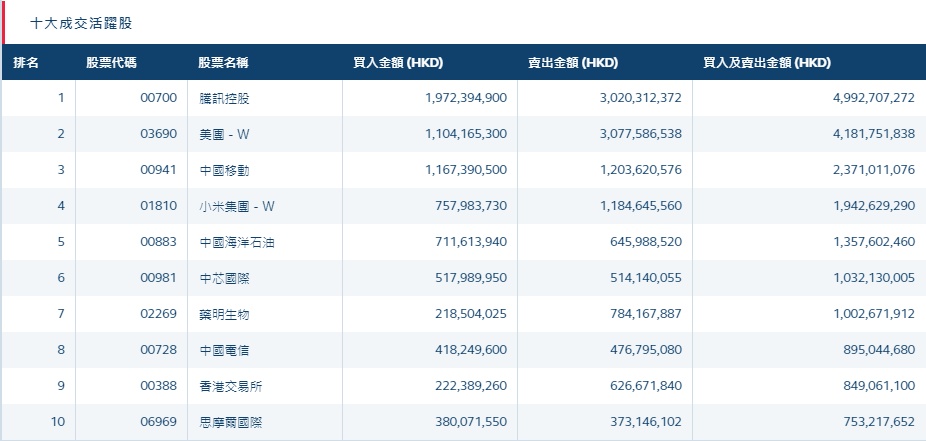This screenshot has height=441, width=926.
Task: Click sell amount 645,988,520
Action: tap(646, 242)
